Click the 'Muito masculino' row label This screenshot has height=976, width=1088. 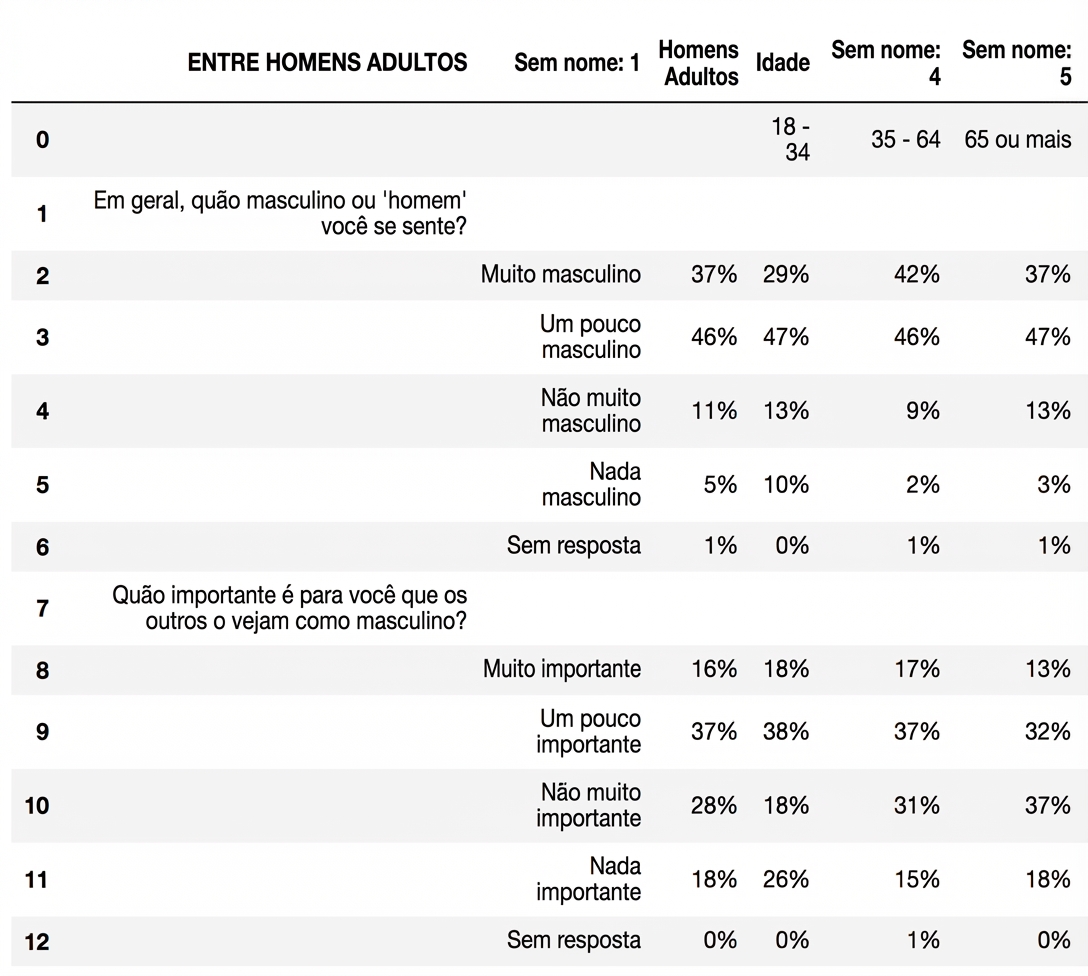point(560,275)
